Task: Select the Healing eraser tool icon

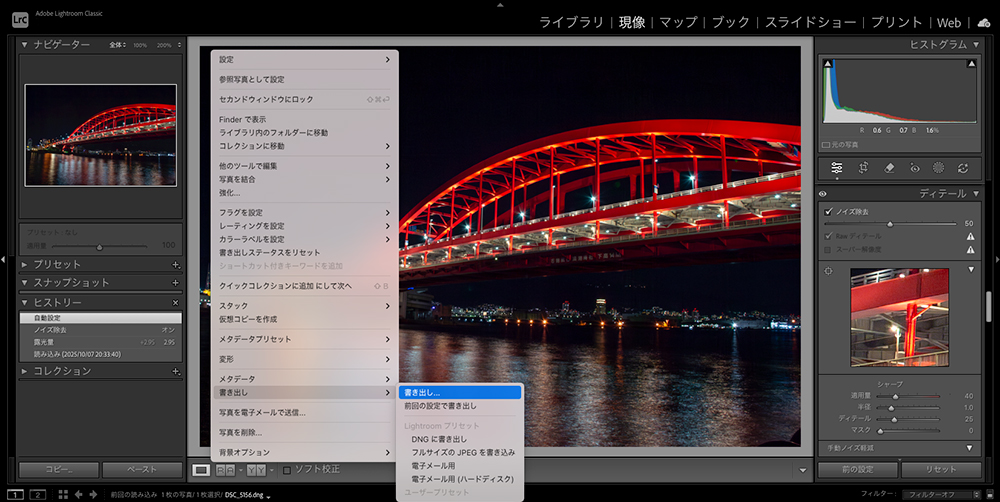Action: click(x=889, y=168)
